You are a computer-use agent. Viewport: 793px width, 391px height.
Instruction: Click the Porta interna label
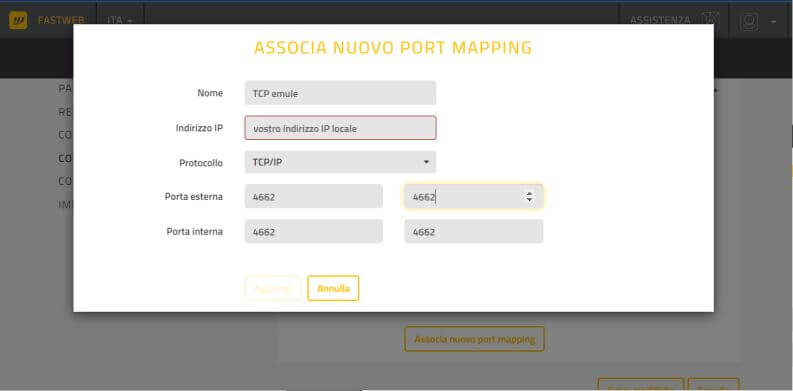click(195, 231)
